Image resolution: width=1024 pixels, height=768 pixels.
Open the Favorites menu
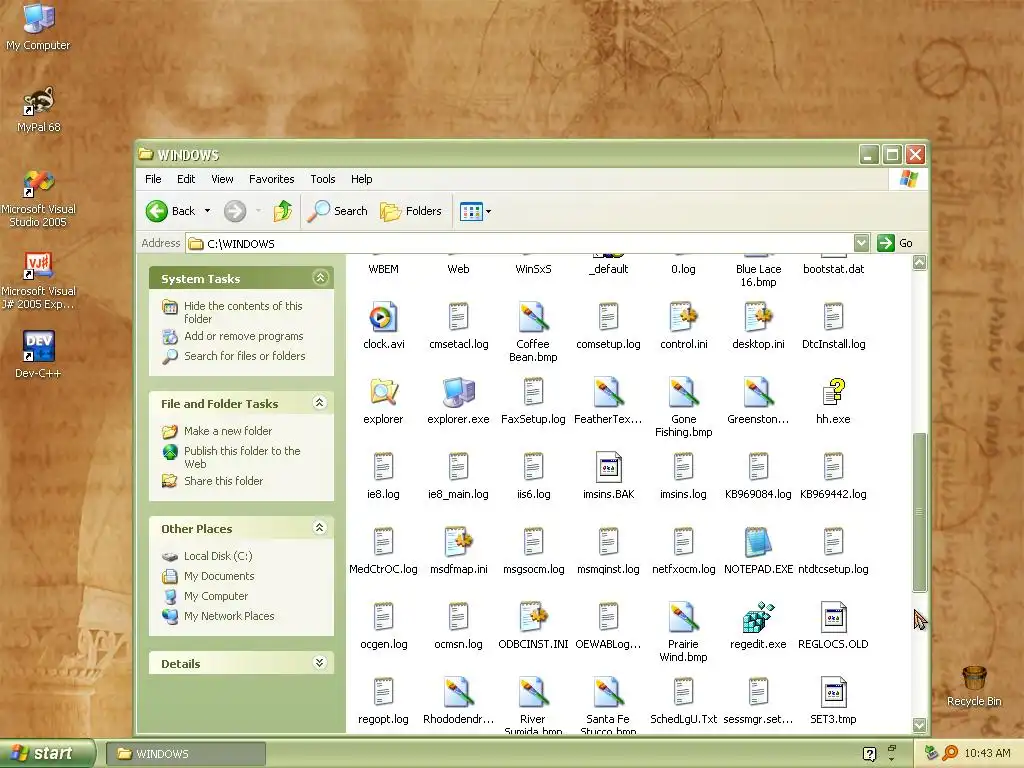pos(272,179)
